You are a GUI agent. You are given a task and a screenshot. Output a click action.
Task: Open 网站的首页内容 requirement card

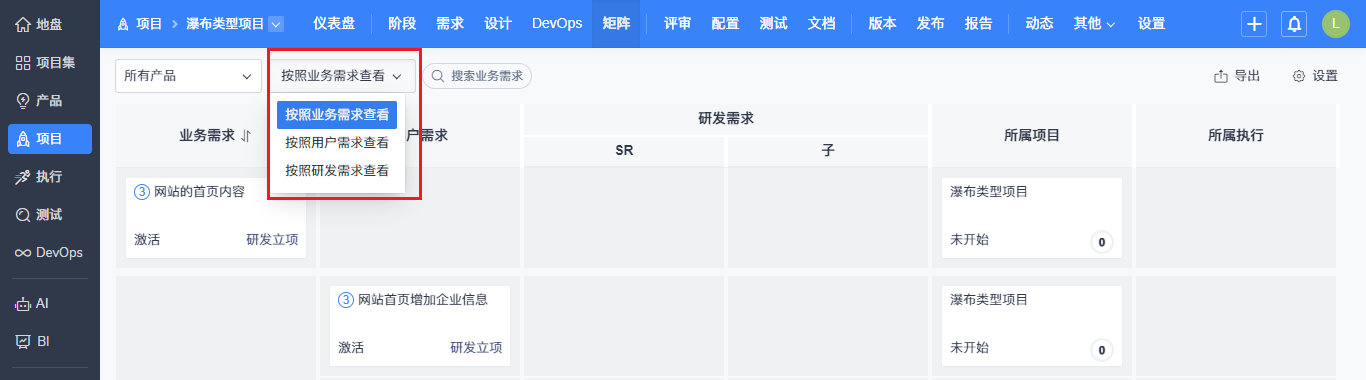[x=216, y=217]
